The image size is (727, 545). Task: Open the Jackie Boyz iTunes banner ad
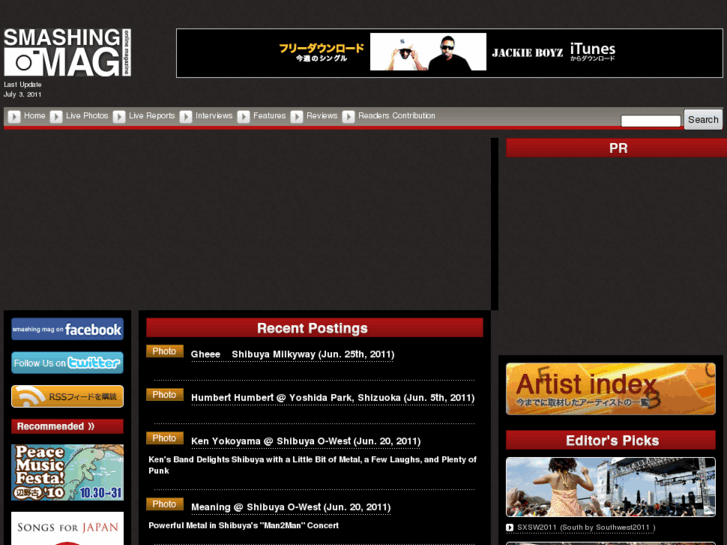449,53
